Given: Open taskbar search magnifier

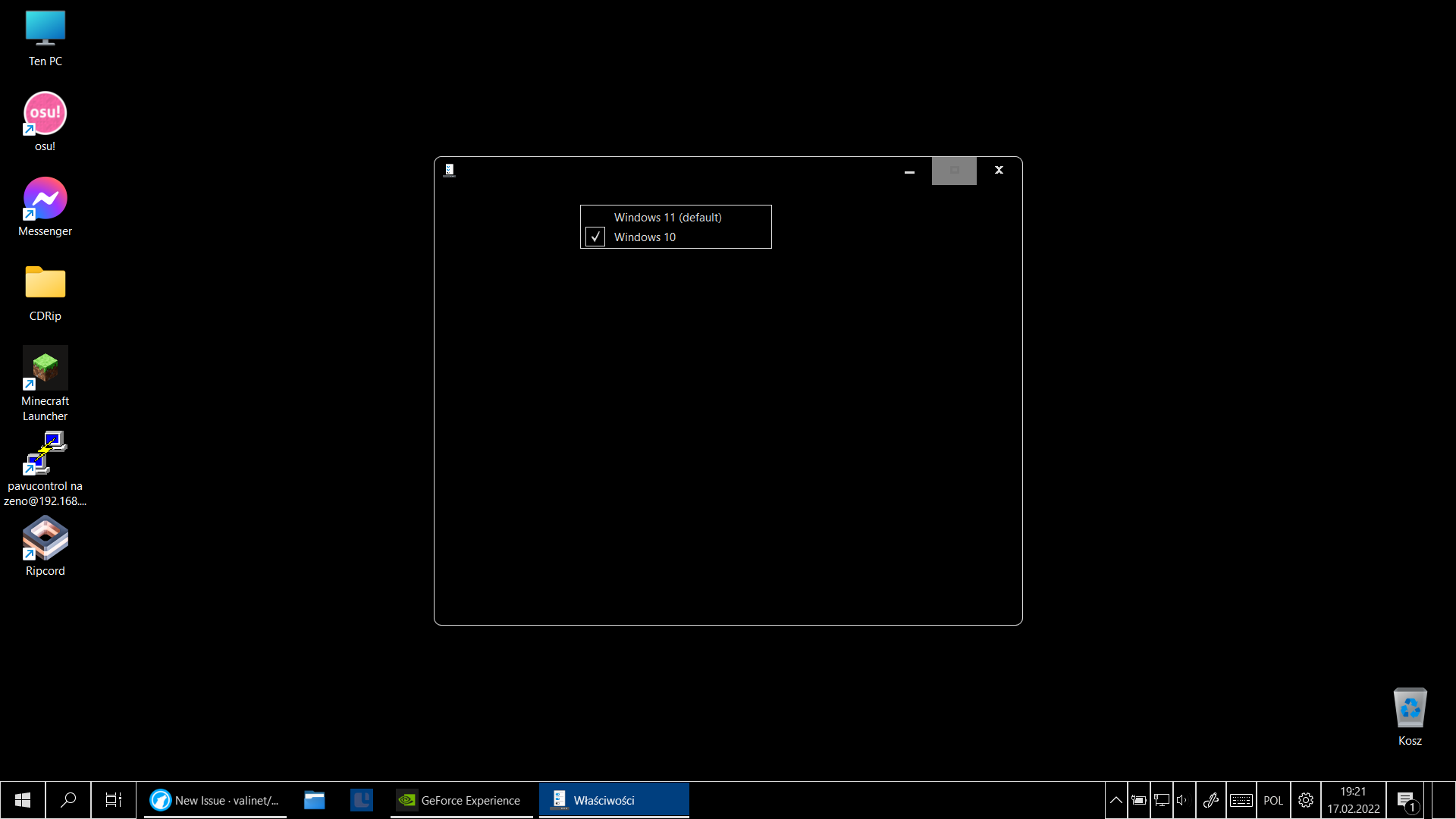Looking at the screenshot, I should [x=68, y=800].
